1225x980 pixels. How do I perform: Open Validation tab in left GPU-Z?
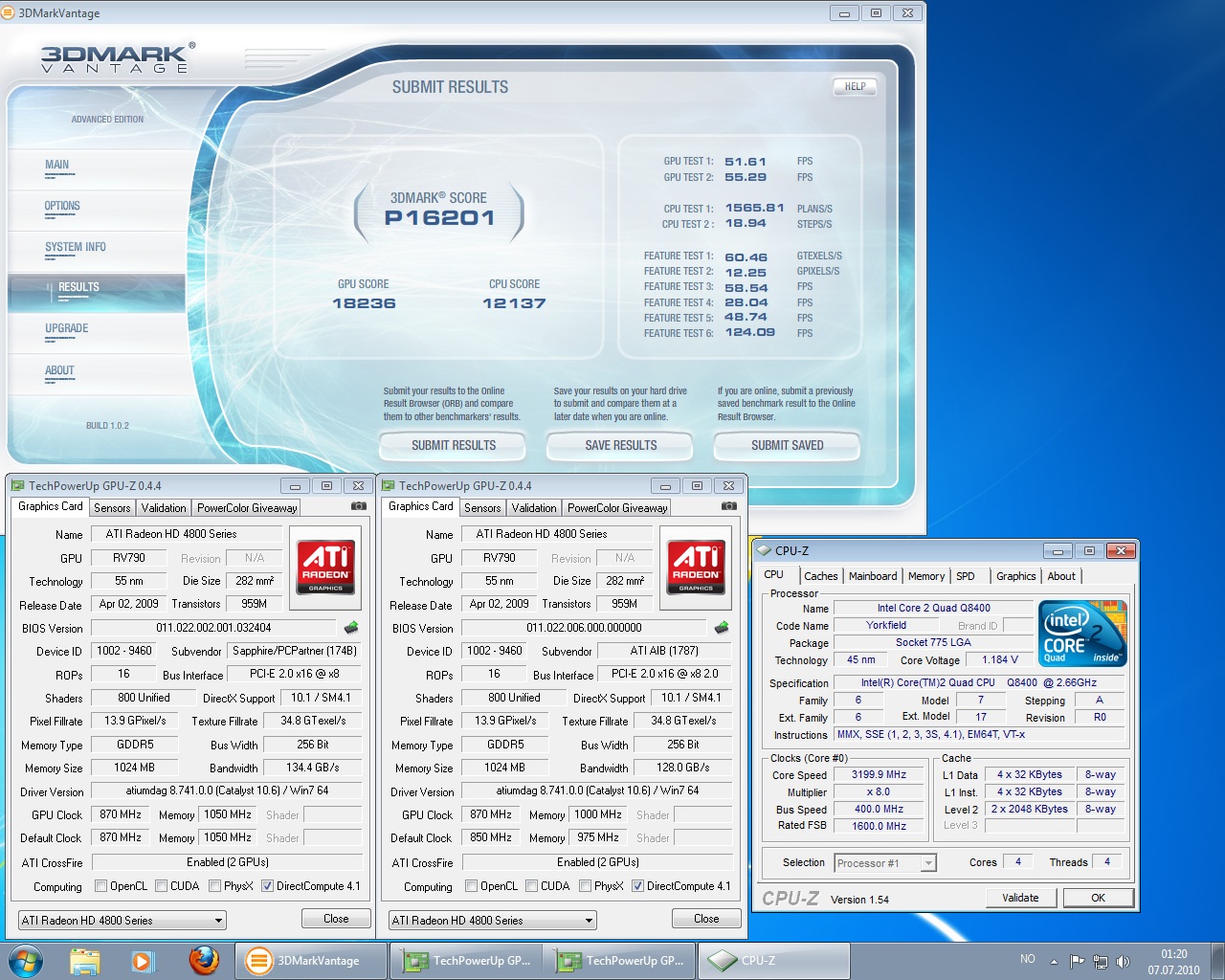(x=164, y=508)
